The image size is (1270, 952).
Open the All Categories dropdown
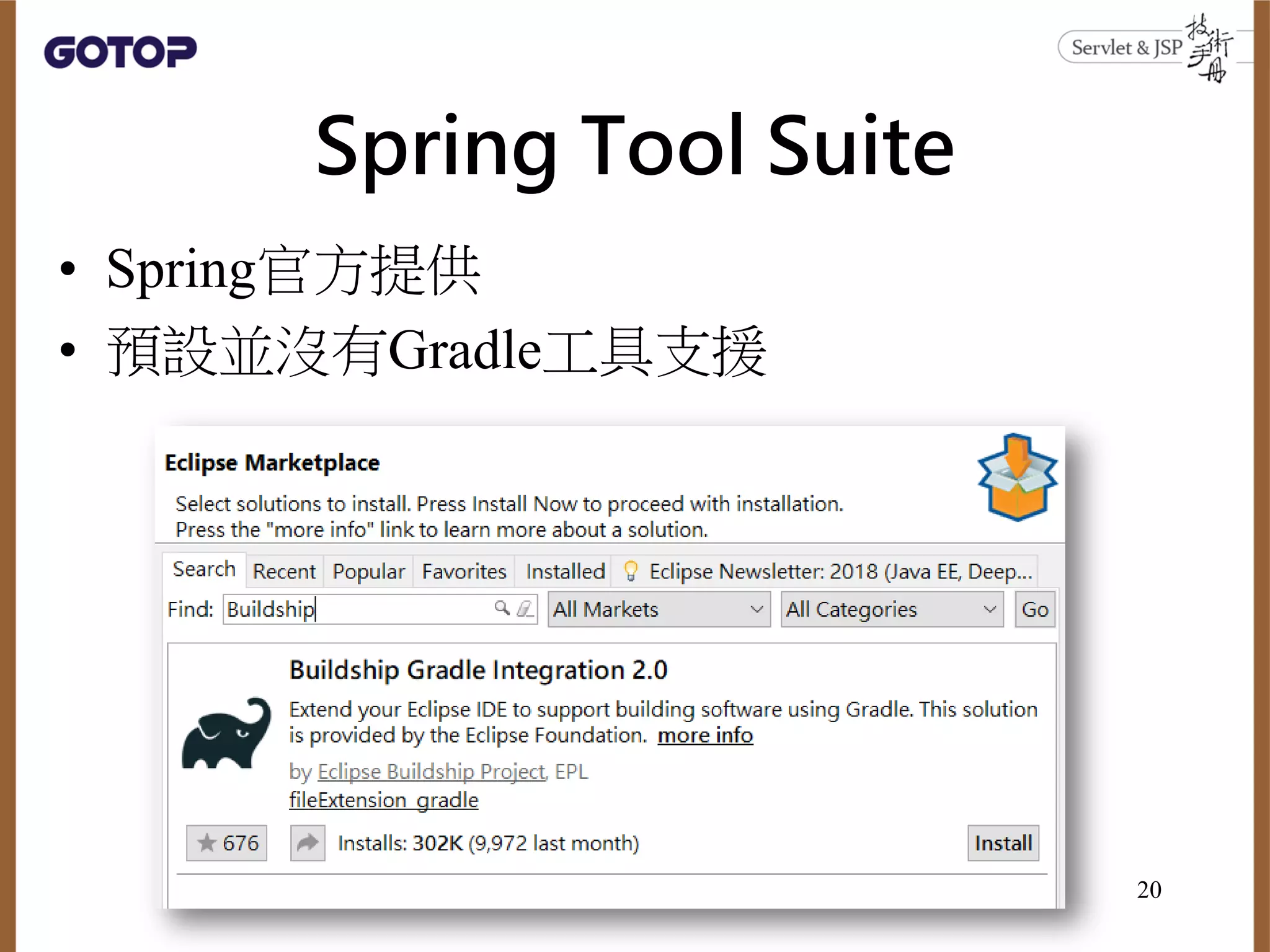click(x=892, y=609)
